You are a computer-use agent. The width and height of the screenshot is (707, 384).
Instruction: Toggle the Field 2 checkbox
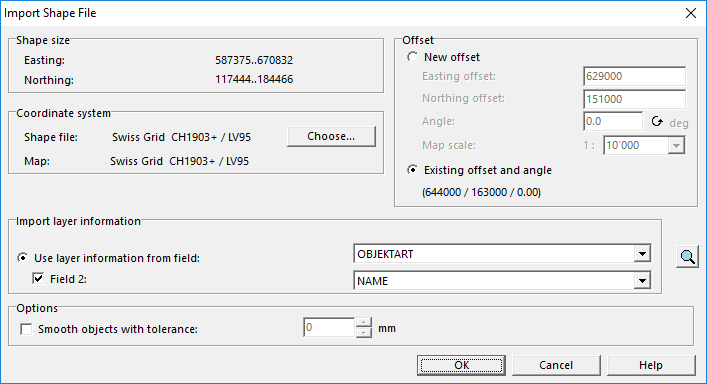38,279
